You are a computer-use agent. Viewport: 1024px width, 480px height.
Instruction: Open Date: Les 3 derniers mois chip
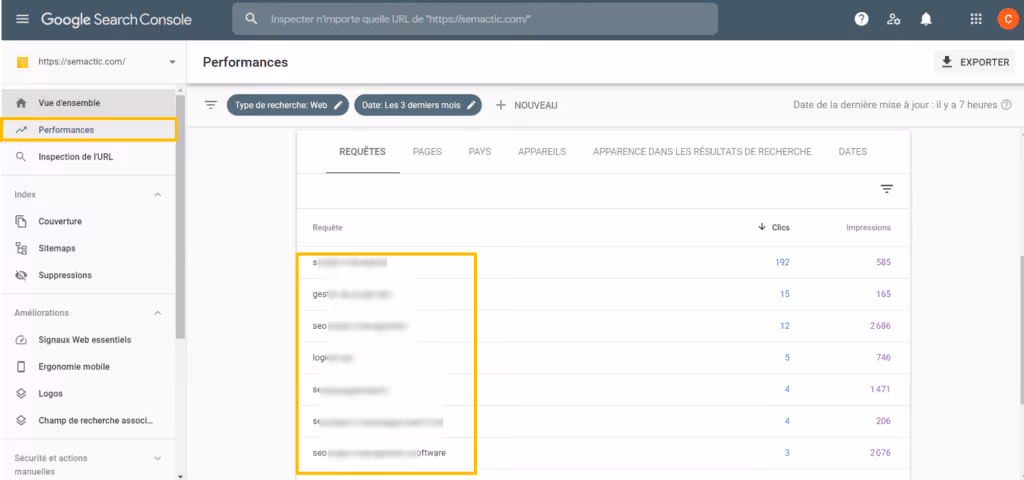point(418,105)
